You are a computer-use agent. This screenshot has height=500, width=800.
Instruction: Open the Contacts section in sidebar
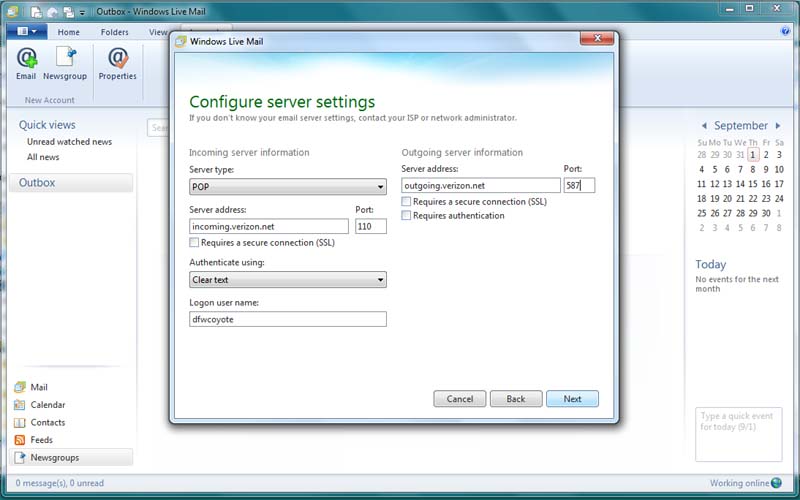tap(39, 422)
